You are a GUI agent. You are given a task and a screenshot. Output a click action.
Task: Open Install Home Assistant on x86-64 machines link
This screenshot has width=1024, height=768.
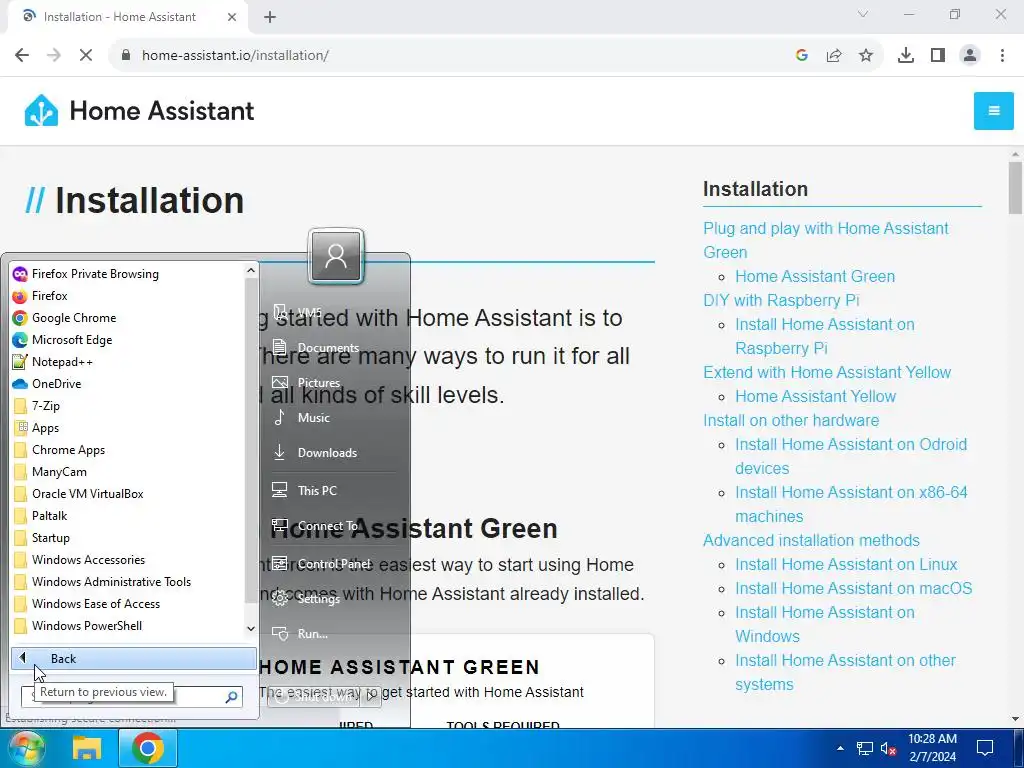pos(851,504)
